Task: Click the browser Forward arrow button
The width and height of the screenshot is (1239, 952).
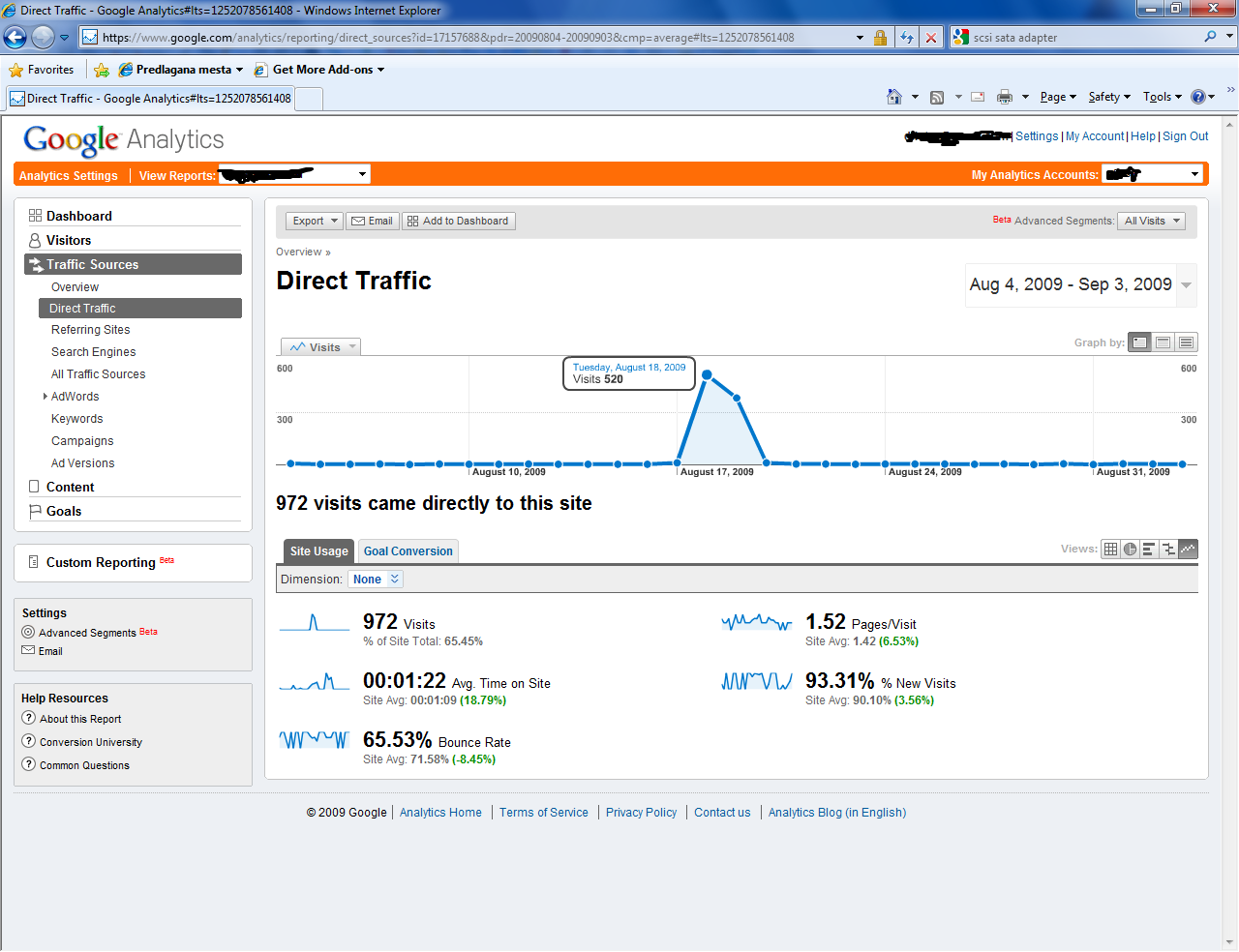Action: point(43,38)
